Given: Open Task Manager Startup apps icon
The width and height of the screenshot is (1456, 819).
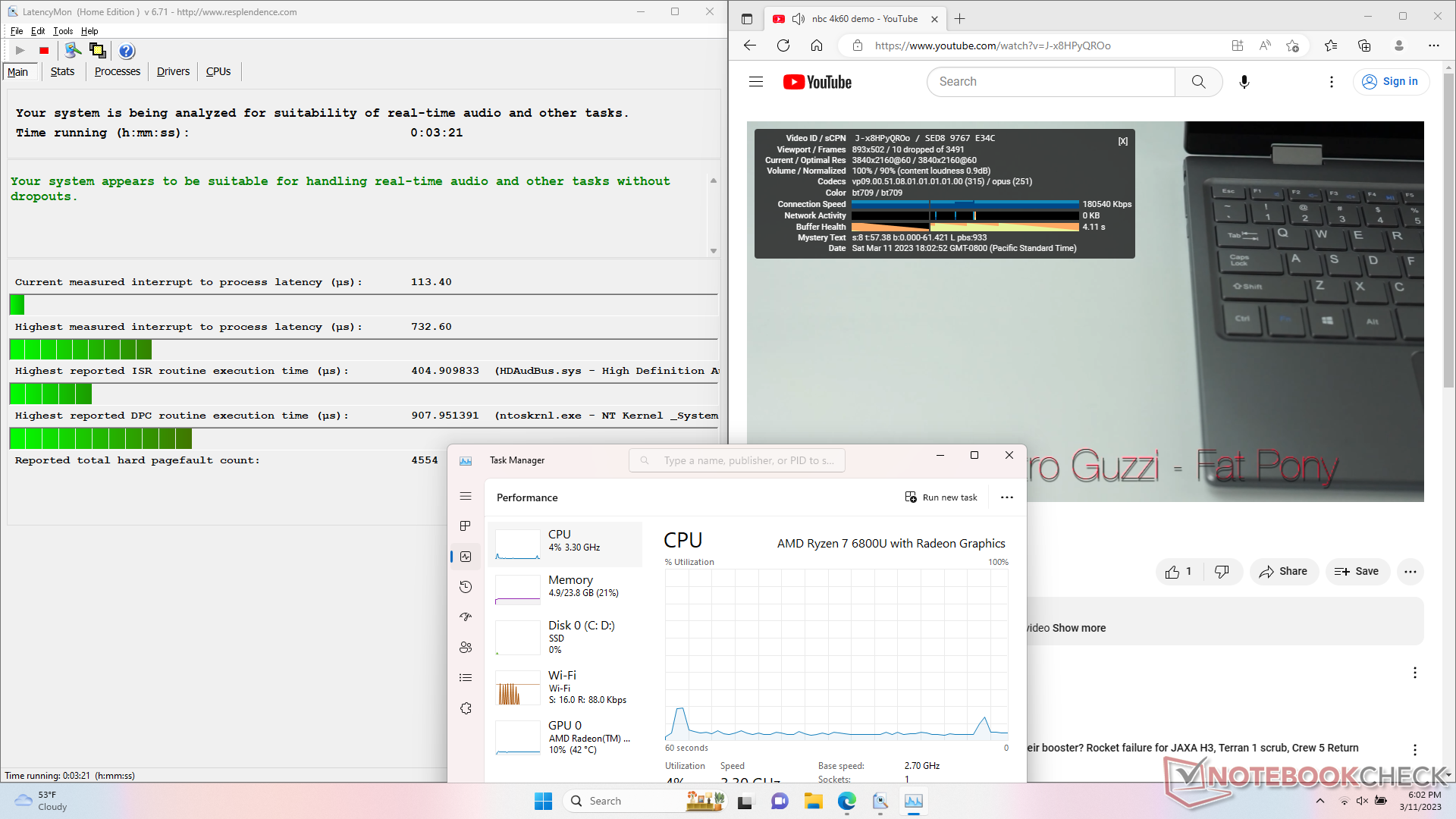Looking at the screenshot, I should [466, 617].
